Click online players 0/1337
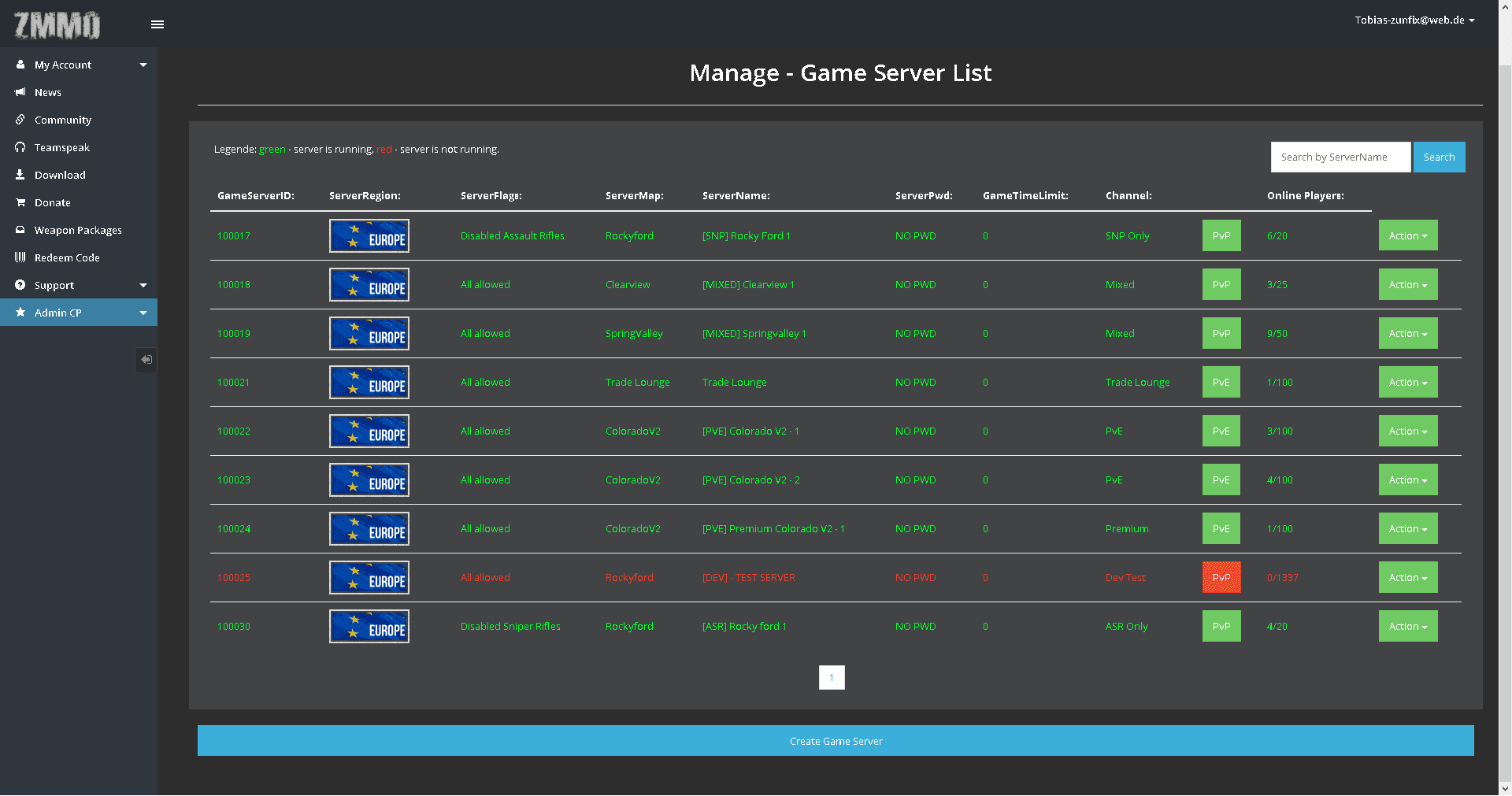The height and width of the screenshot is (796, 1512). 1283,577
